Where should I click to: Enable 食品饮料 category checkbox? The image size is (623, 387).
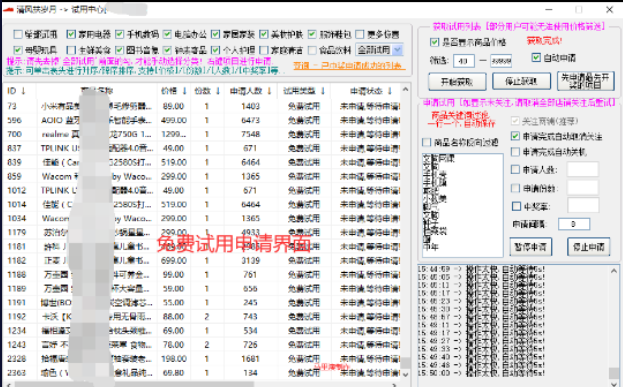click(312, 50)
